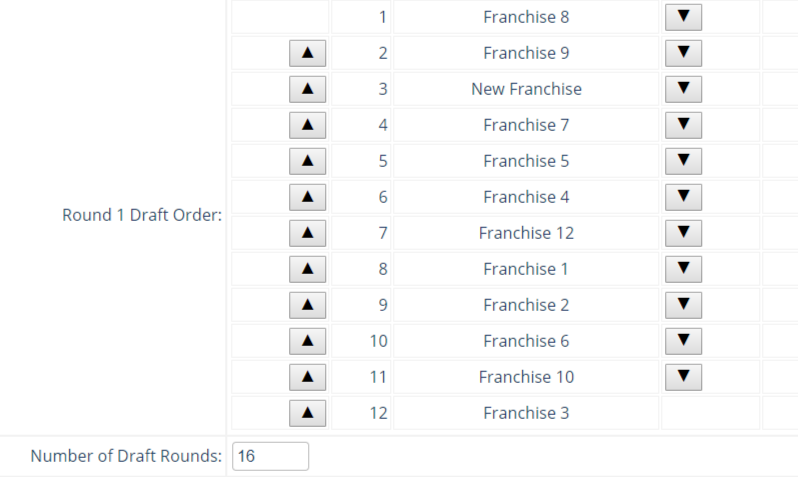Move Franchise 5 up one pick

[307, 161]
